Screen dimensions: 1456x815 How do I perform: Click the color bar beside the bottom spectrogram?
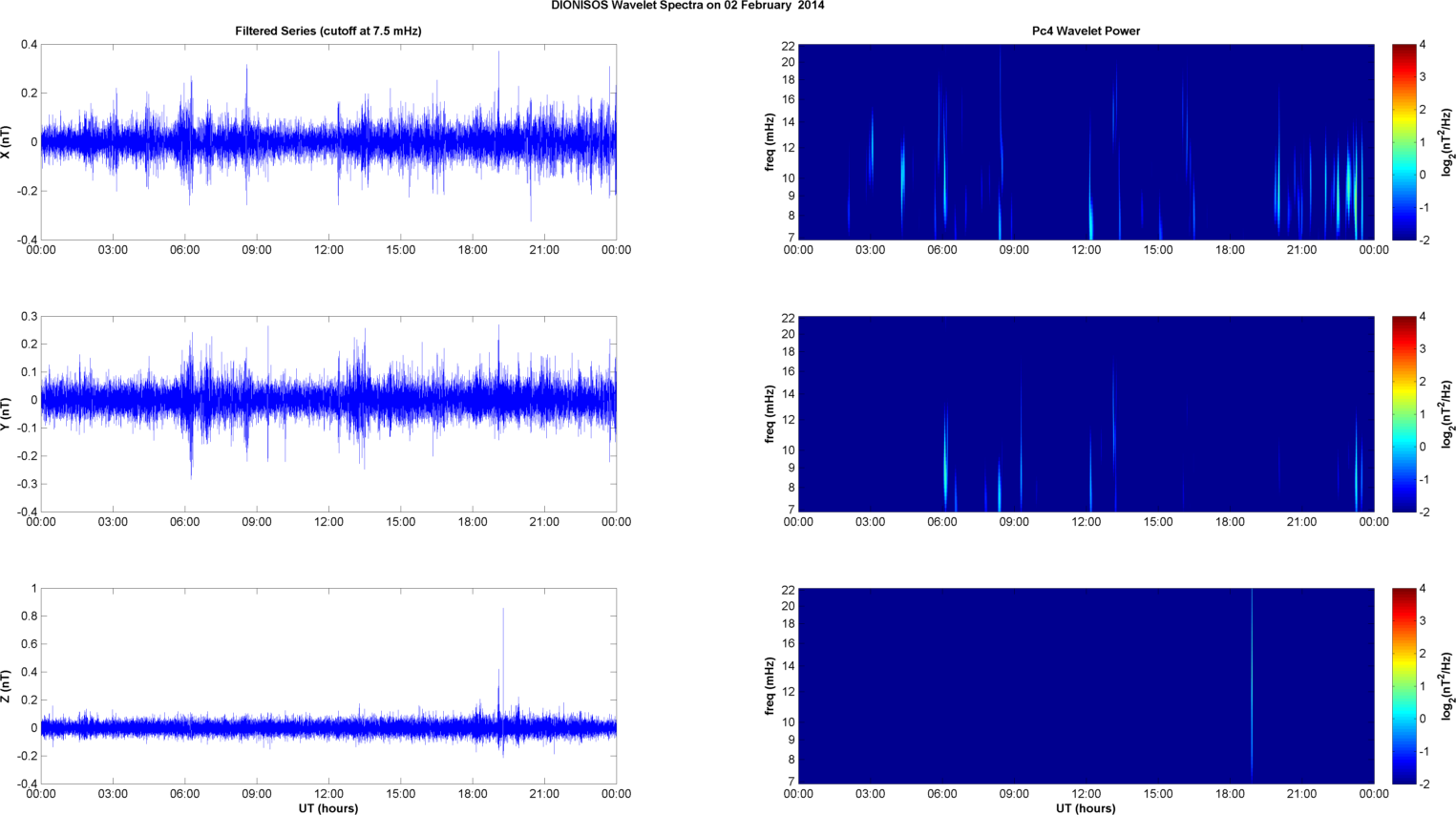pos(1403,686)
